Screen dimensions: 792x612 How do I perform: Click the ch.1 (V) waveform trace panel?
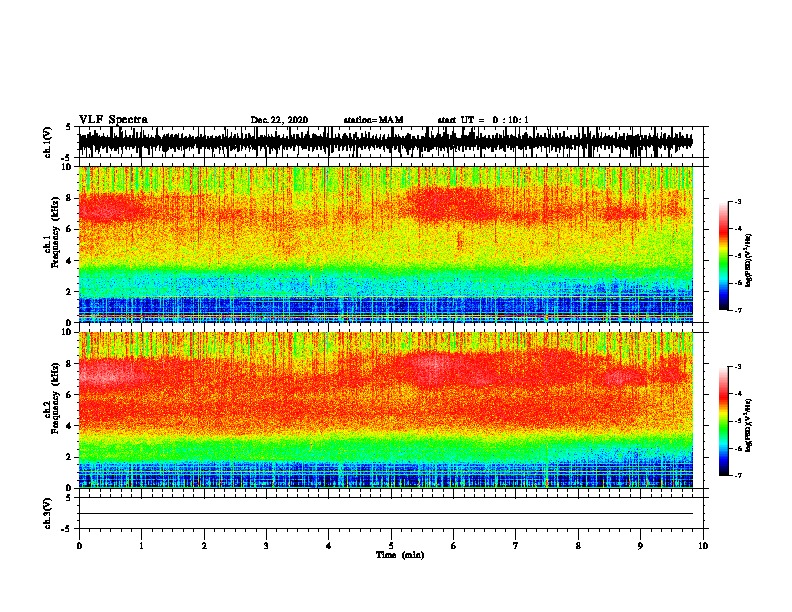click(x=390, y=142)
